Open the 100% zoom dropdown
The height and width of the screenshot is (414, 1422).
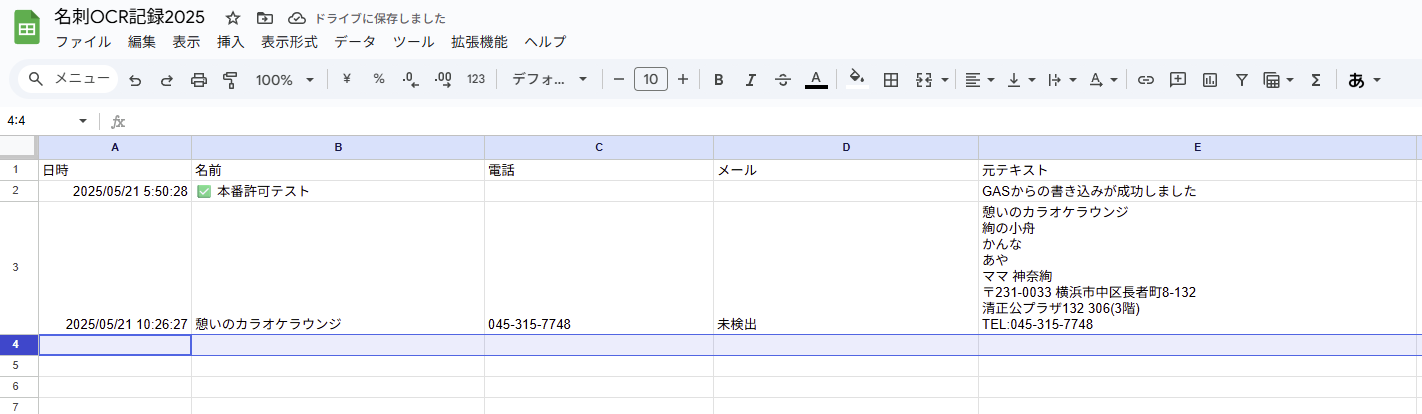[284, 80]
